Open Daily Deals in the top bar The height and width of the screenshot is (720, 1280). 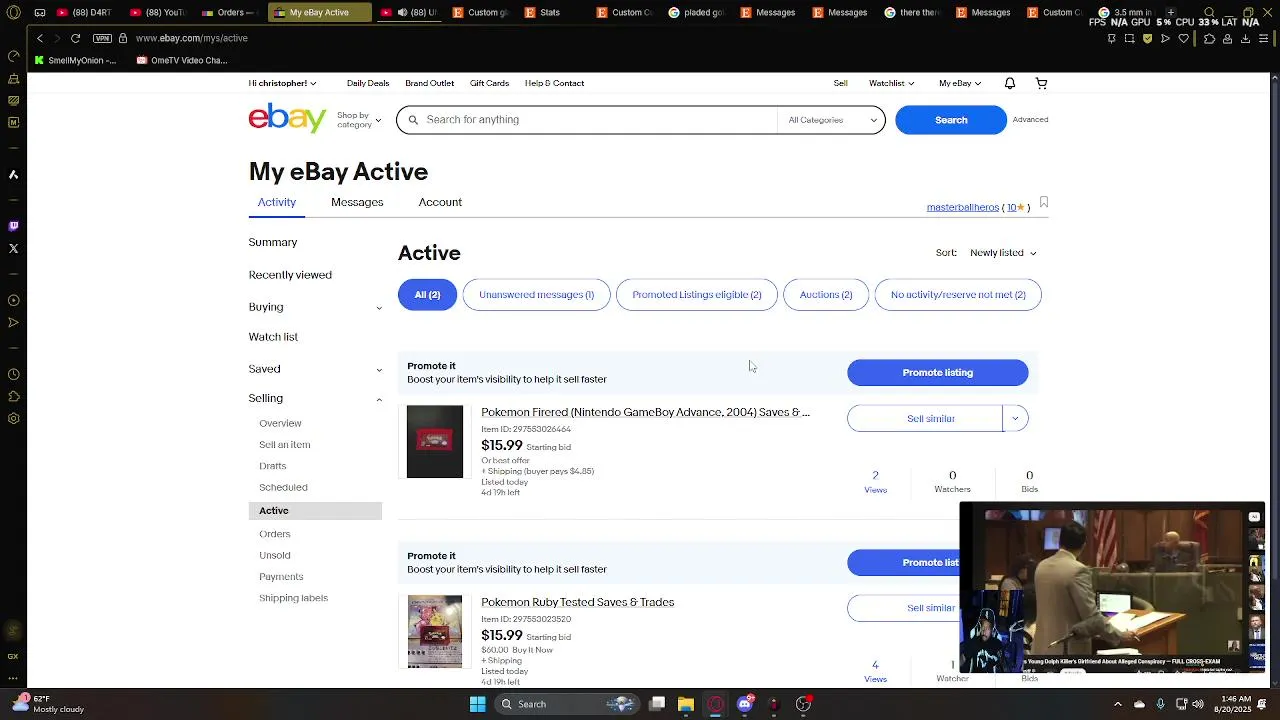pos(367,83)
